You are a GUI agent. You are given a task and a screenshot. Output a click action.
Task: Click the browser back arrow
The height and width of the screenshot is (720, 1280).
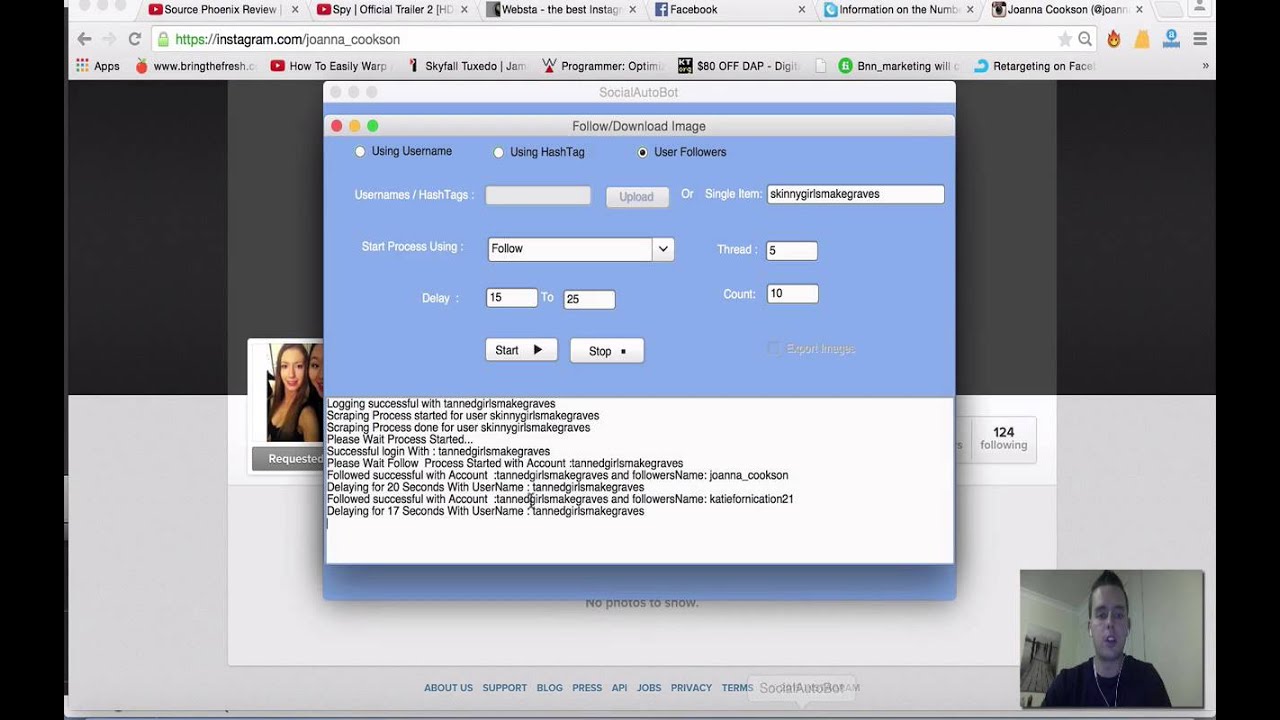click(84, 39)
